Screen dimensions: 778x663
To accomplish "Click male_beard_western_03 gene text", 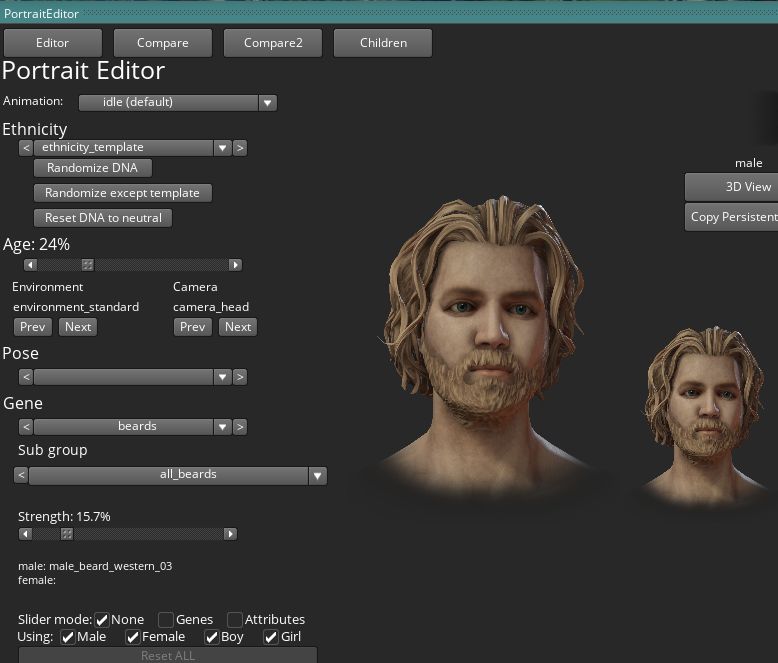I will pyautogui.click(x=111, y=566).
